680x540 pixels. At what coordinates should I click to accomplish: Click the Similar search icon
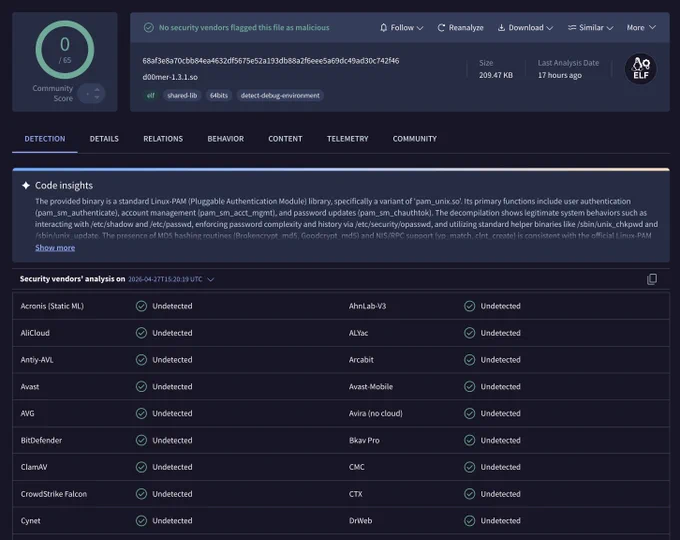tap(572, 28)
